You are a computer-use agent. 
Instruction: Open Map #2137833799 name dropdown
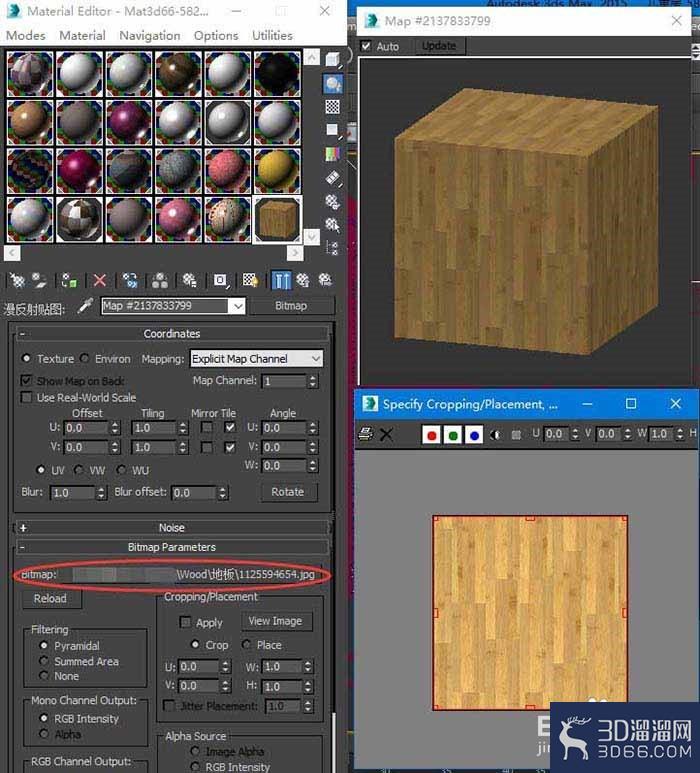click(x=238, y=306)
